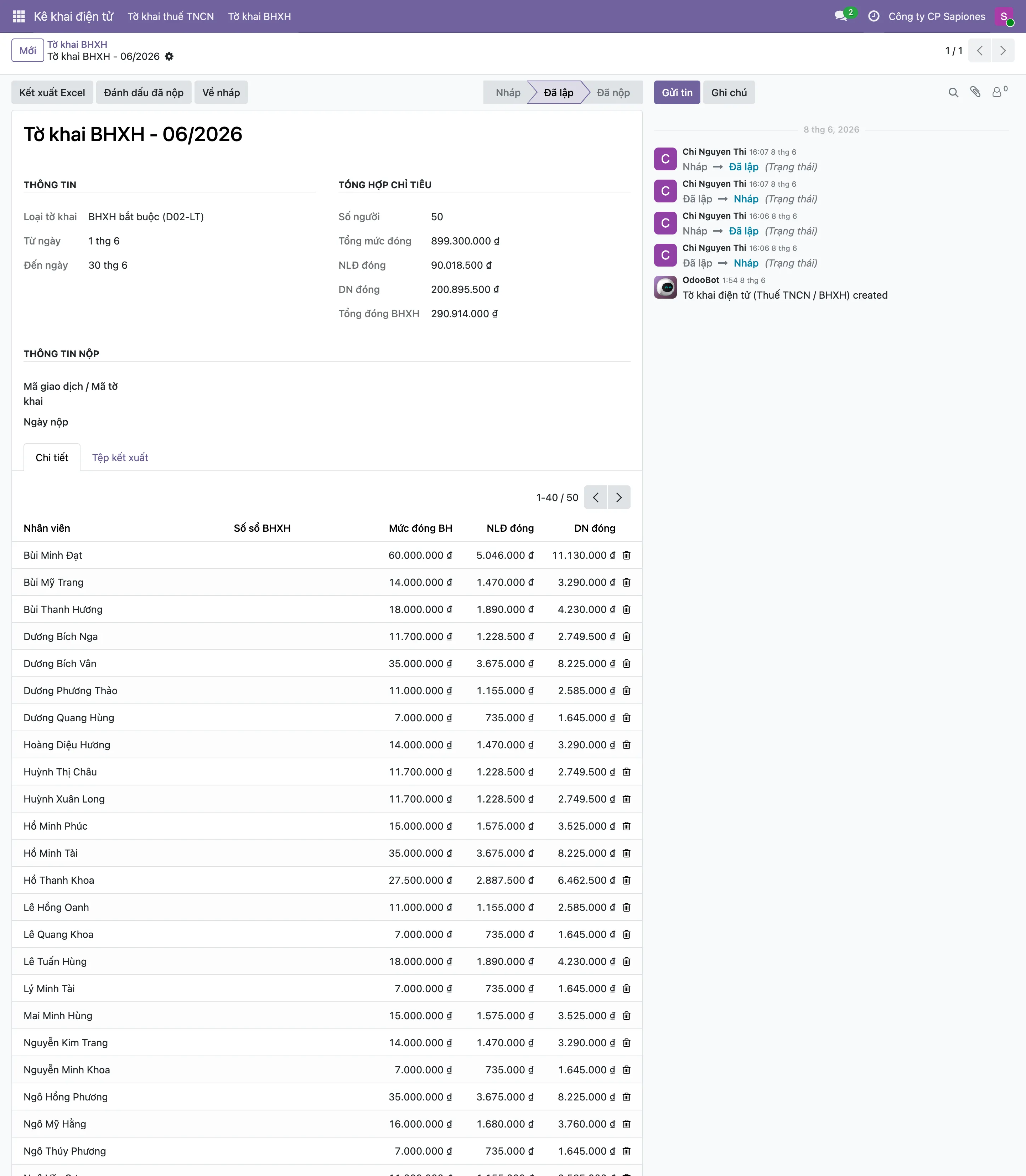Search messages with the magnifier icon
This screenshot has height=1176, width=1026.
pyautogui.click(x=953, y=92)
